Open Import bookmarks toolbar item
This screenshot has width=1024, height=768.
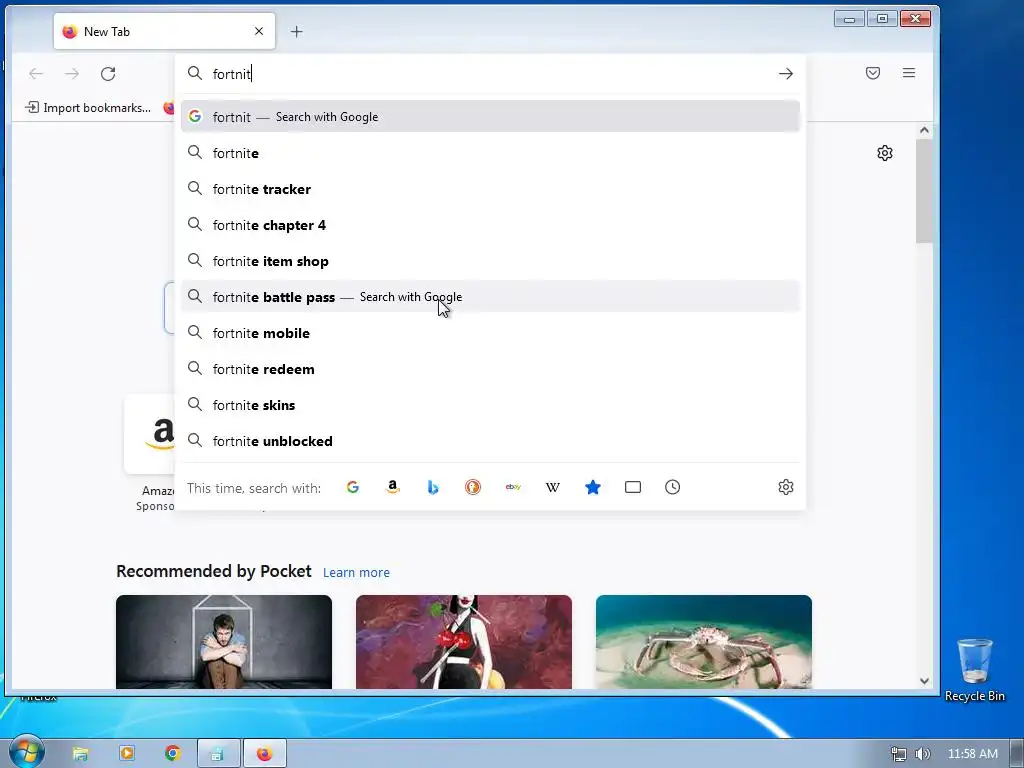(x=88, y=108)
